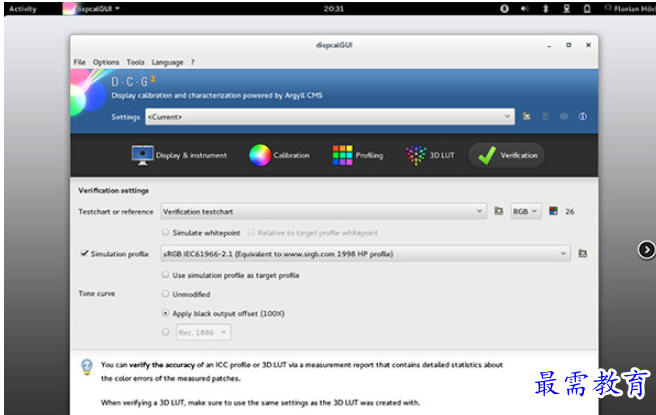Open the Tools menu
656x415 pixels.
click(136, 62)
